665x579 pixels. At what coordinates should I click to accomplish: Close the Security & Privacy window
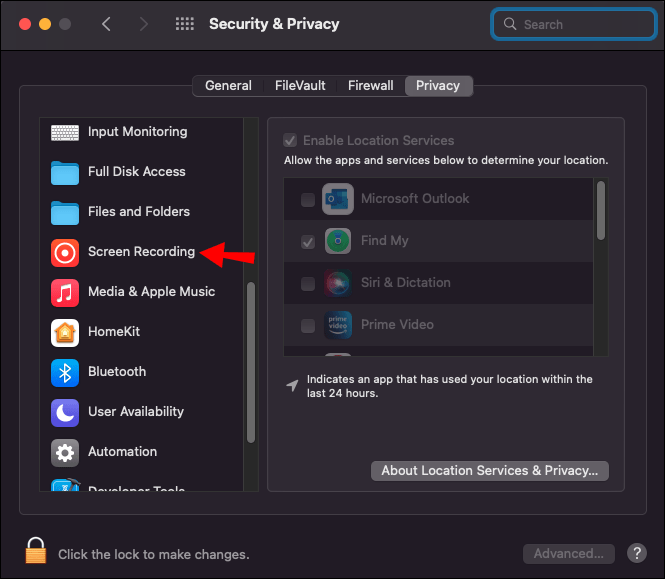click(x=25, y=24)
